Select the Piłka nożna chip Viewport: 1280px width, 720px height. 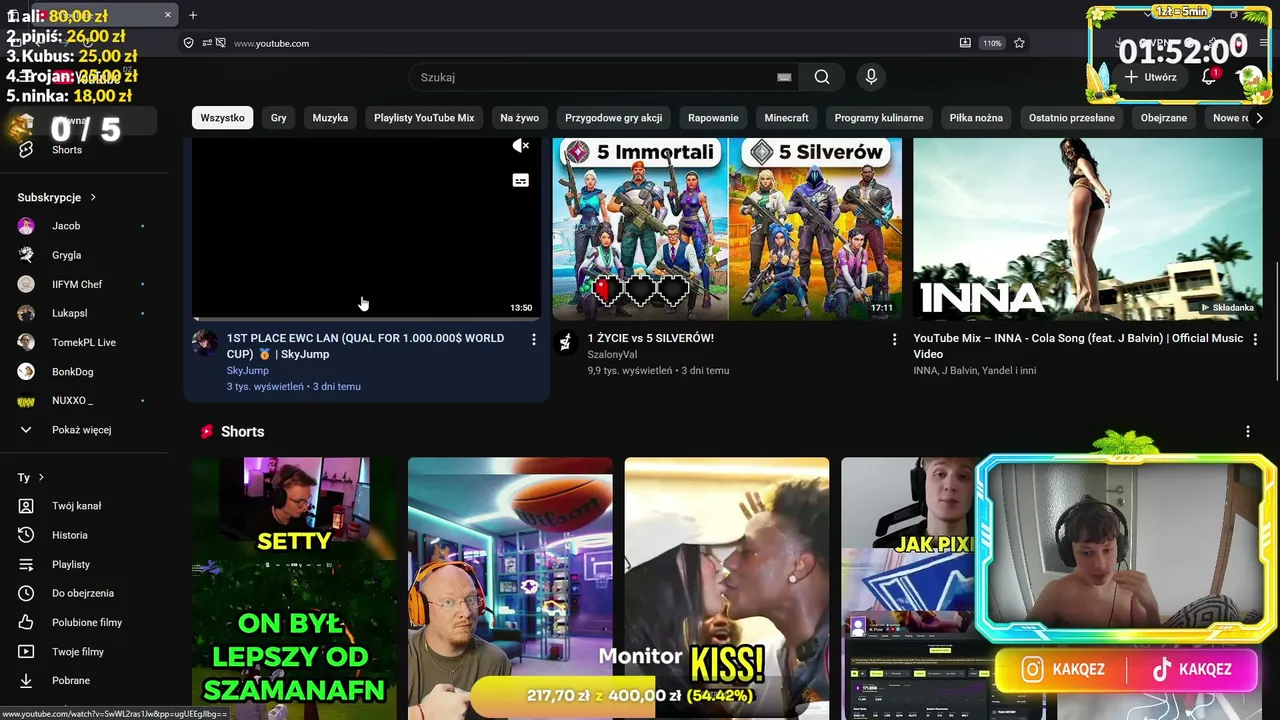pyautogui.click(x=976, y=118)
